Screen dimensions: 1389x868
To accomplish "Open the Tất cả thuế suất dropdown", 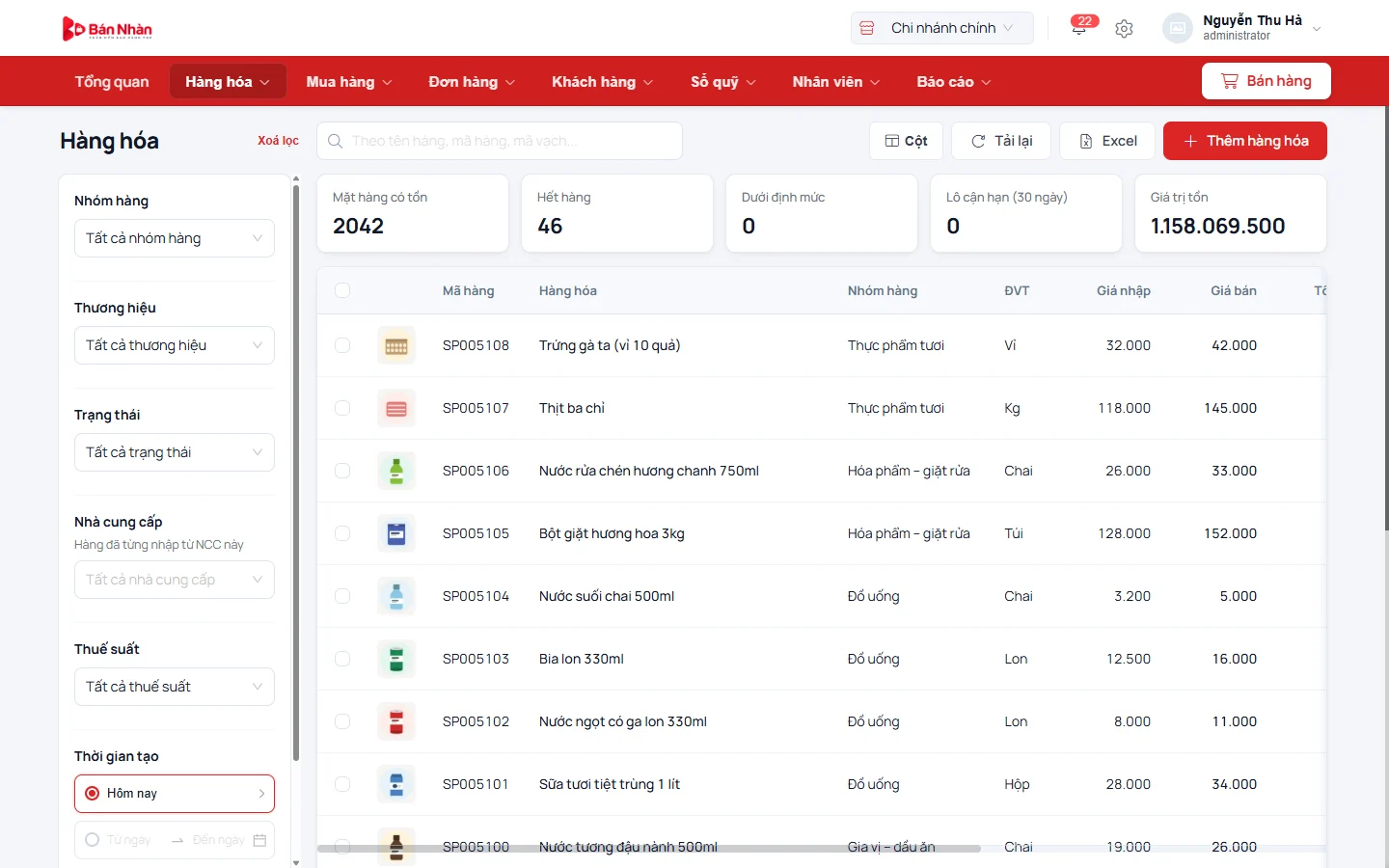I will coord(175,687).
